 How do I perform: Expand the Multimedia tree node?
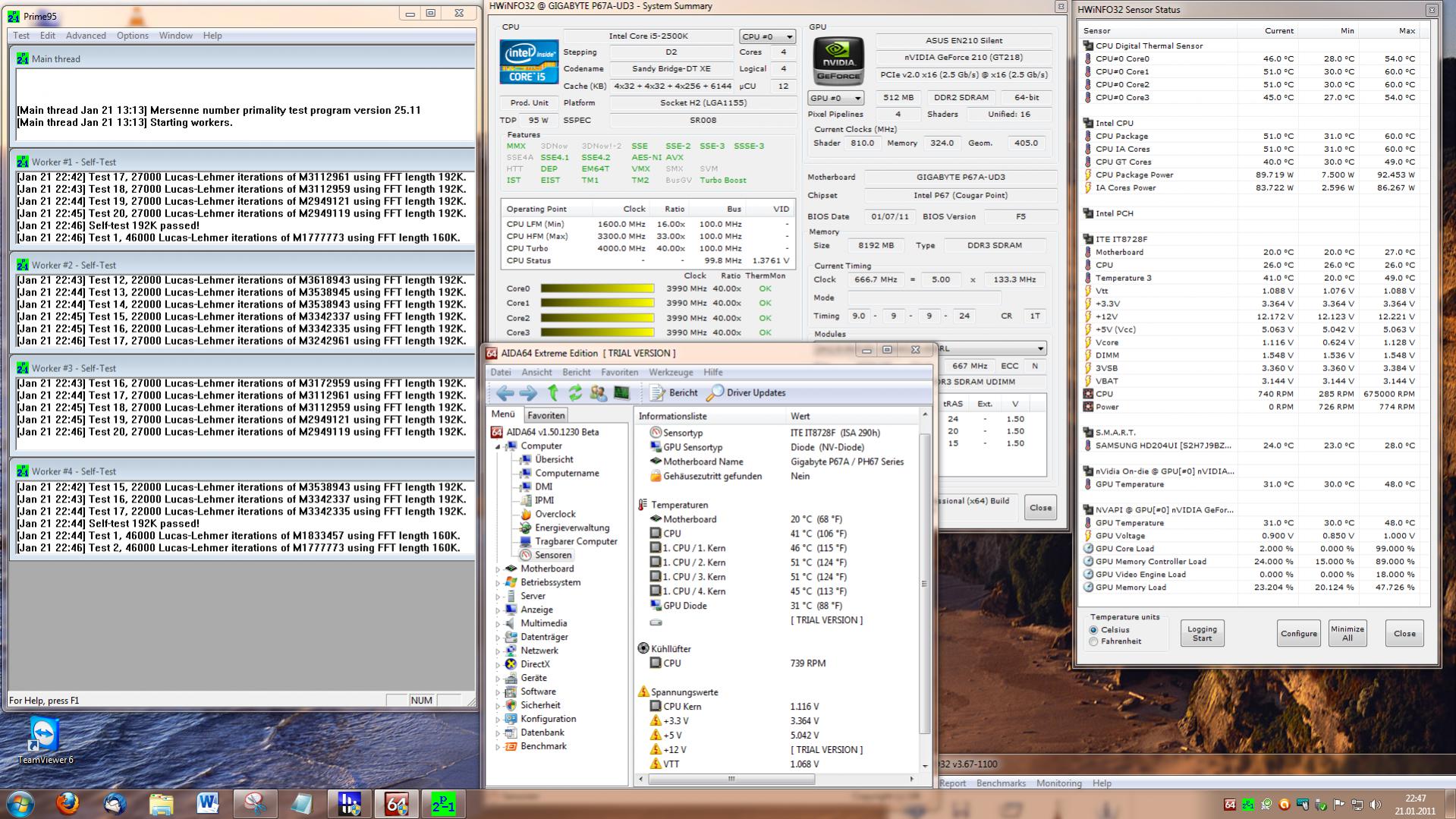pos(498,624)
